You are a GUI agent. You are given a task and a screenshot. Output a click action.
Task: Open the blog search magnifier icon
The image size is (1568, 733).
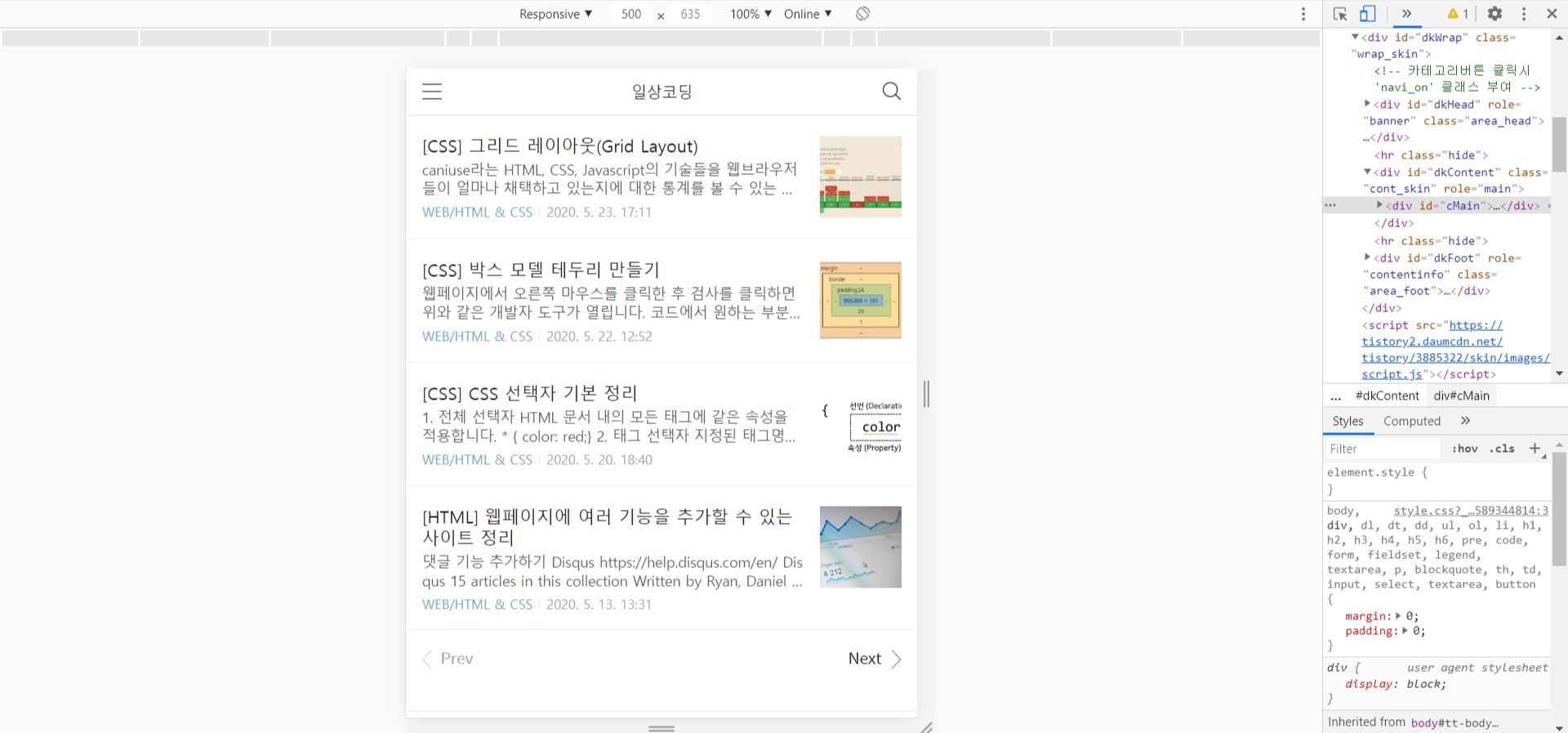(892, 92)
